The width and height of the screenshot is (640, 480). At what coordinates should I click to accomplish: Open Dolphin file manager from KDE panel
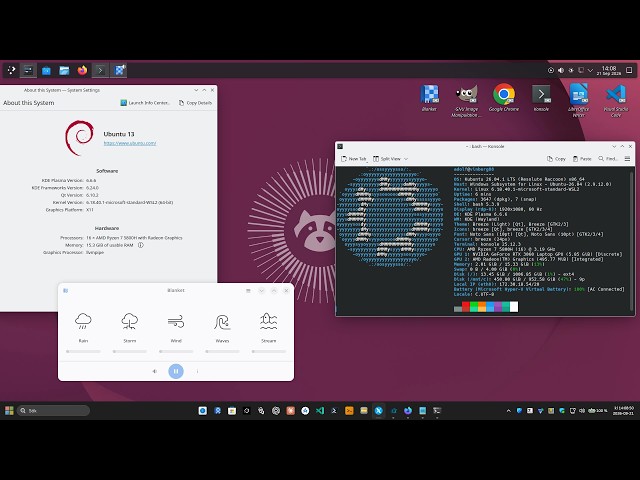click(64, 70)
